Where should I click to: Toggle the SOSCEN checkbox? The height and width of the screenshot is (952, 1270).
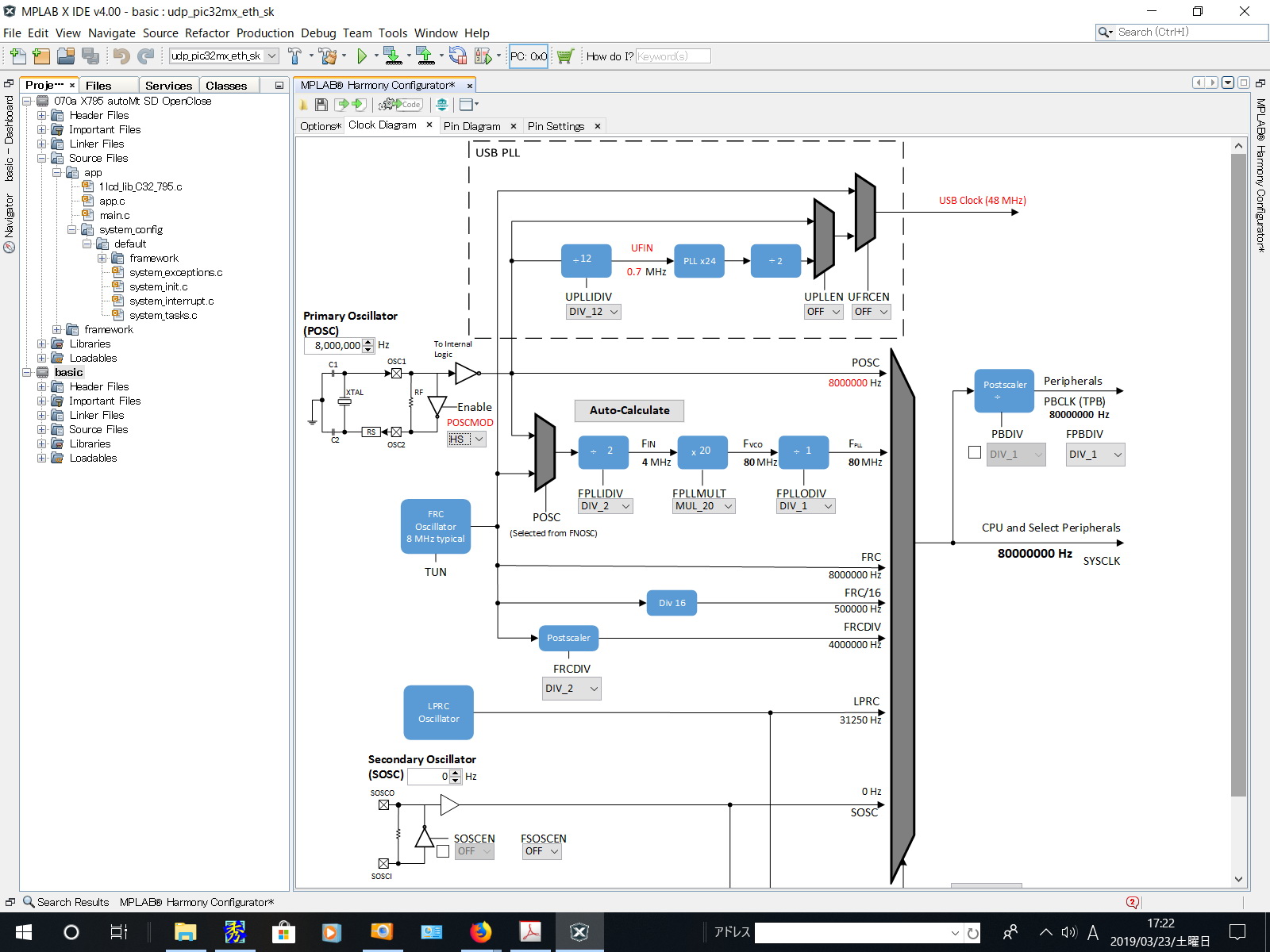(443, 851)
